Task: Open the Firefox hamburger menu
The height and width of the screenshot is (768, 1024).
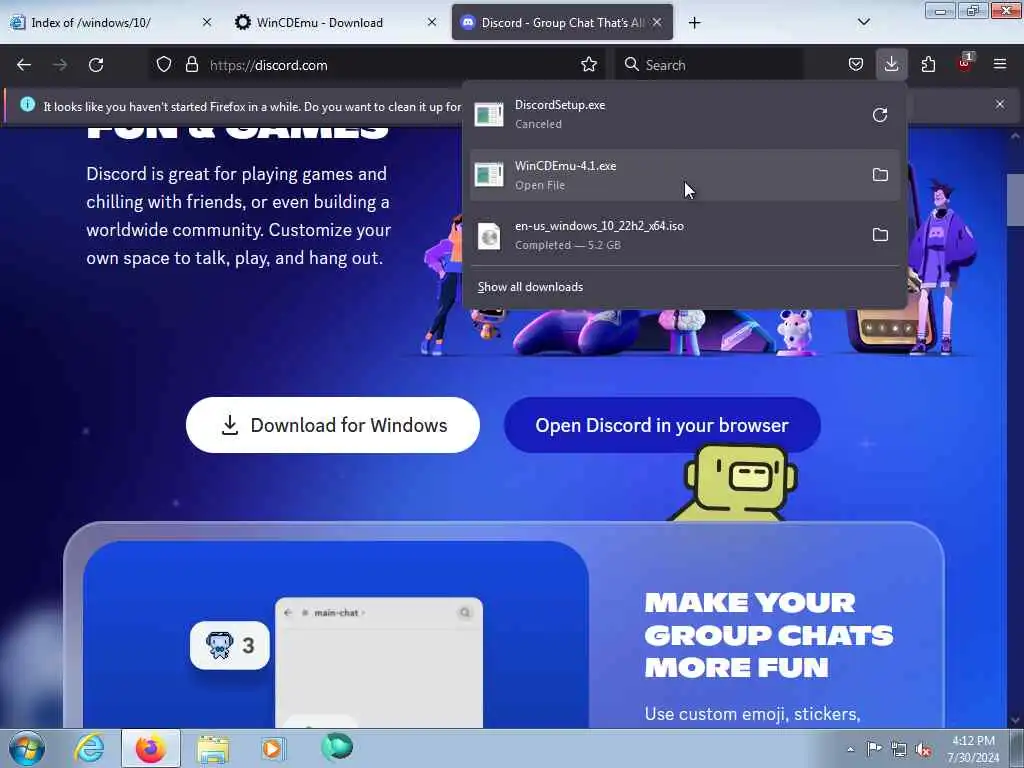Action: 1000,65
